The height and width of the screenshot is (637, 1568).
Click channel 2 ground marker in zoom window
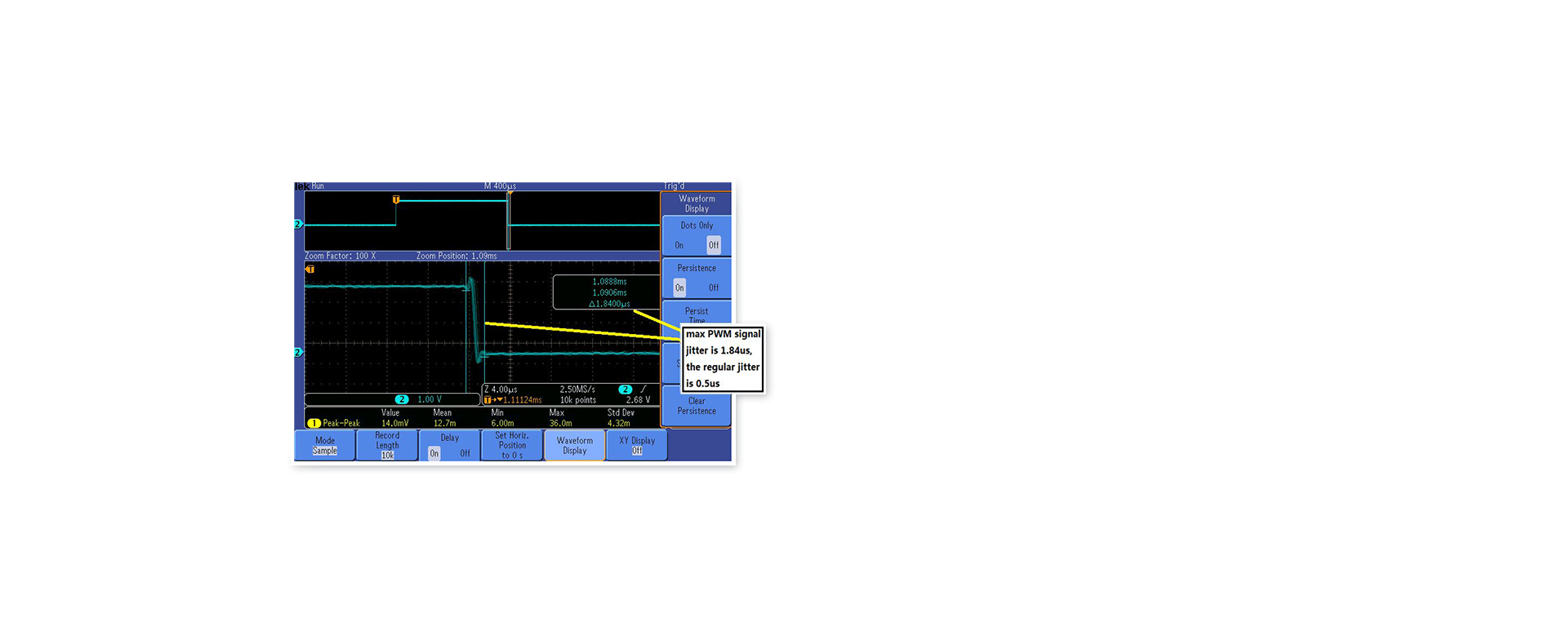tap(298, 352)
